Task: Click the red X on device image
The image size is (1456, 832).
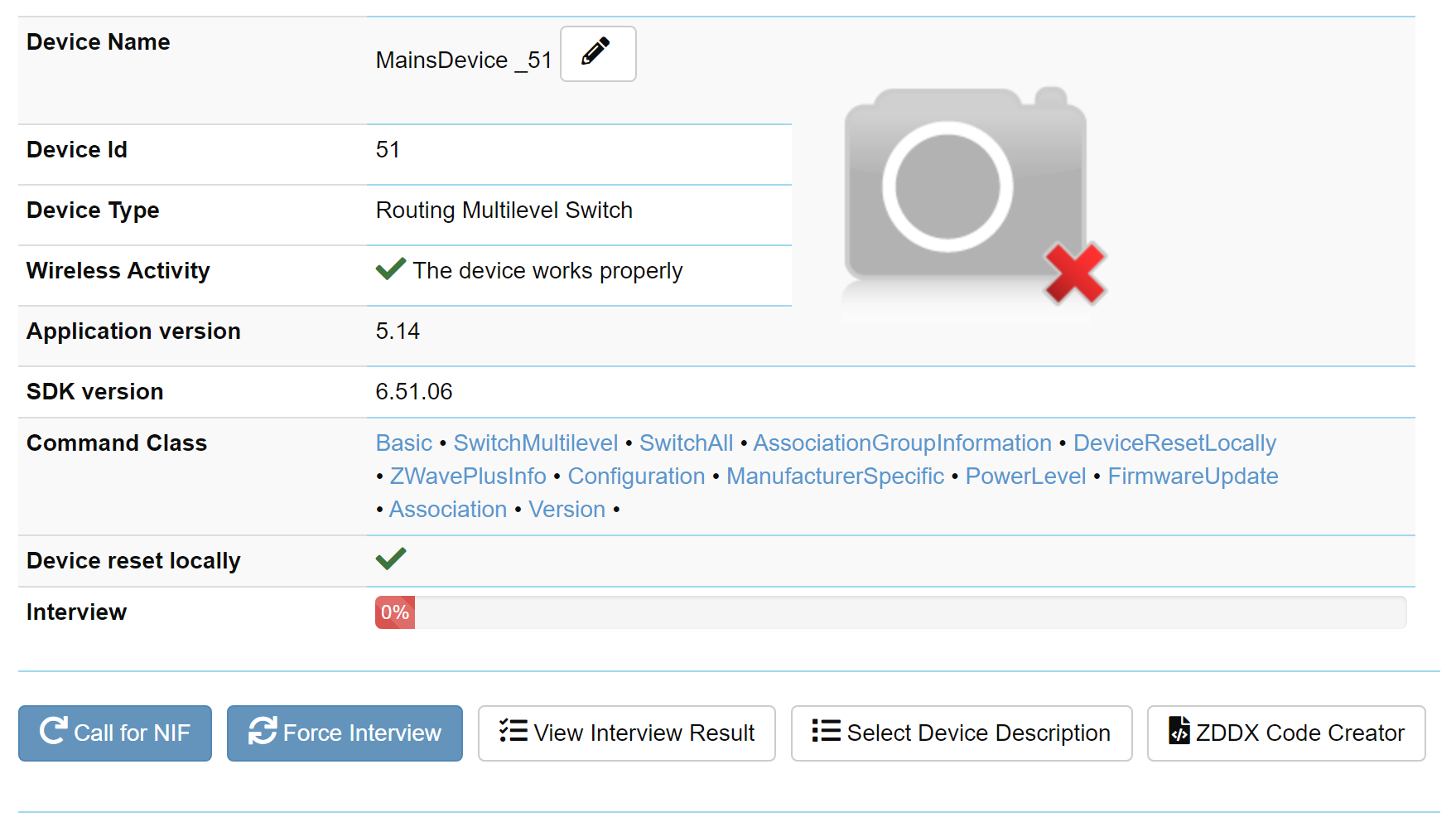Action: pyautogui.click(x=1075, y=273)
